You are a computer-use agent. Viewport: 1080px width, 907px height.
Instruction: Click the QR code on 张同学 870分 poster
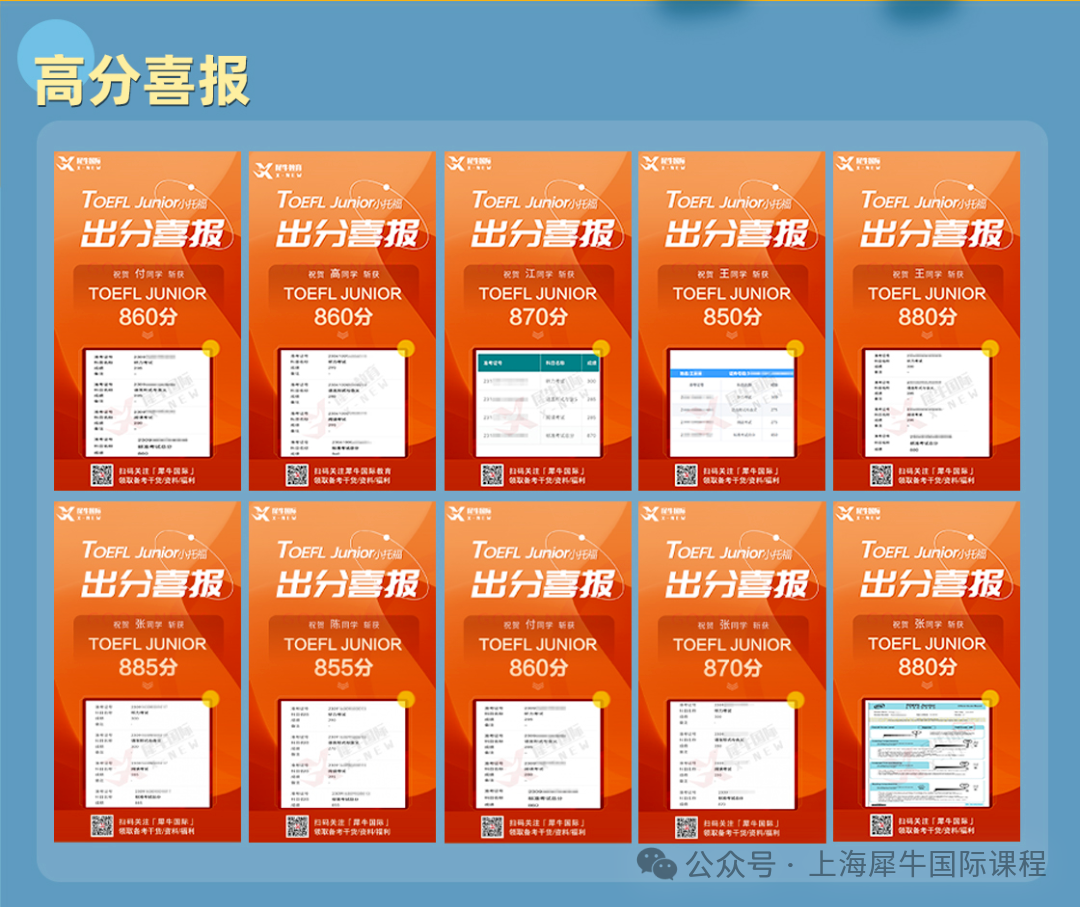click(x=686, y=827)
